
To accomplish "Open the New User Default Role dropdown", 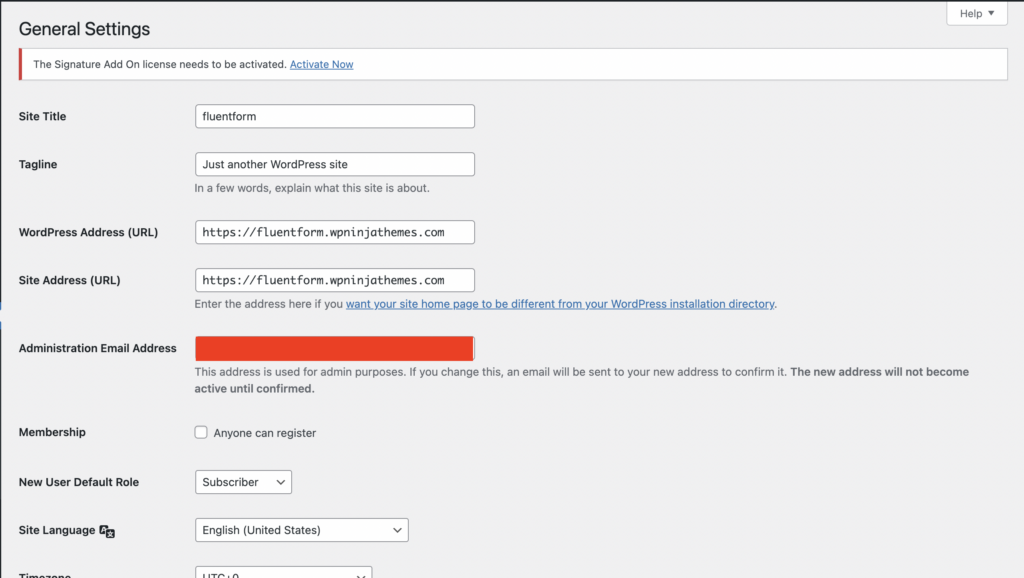I will click(243, 482).
